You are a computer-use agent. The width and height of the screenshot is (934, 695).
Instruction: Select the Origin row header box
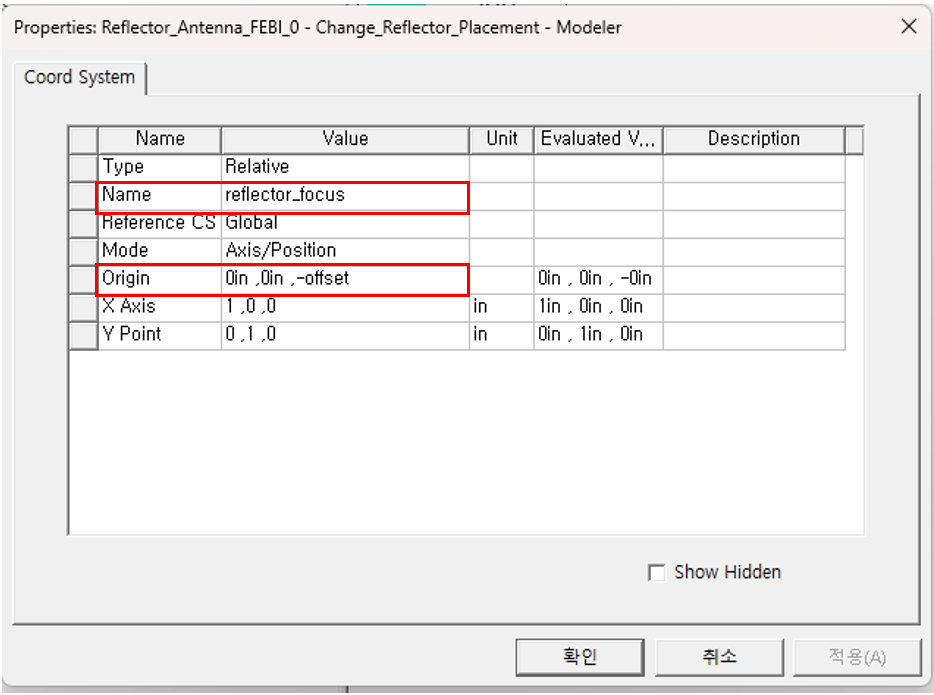(83, 279)
